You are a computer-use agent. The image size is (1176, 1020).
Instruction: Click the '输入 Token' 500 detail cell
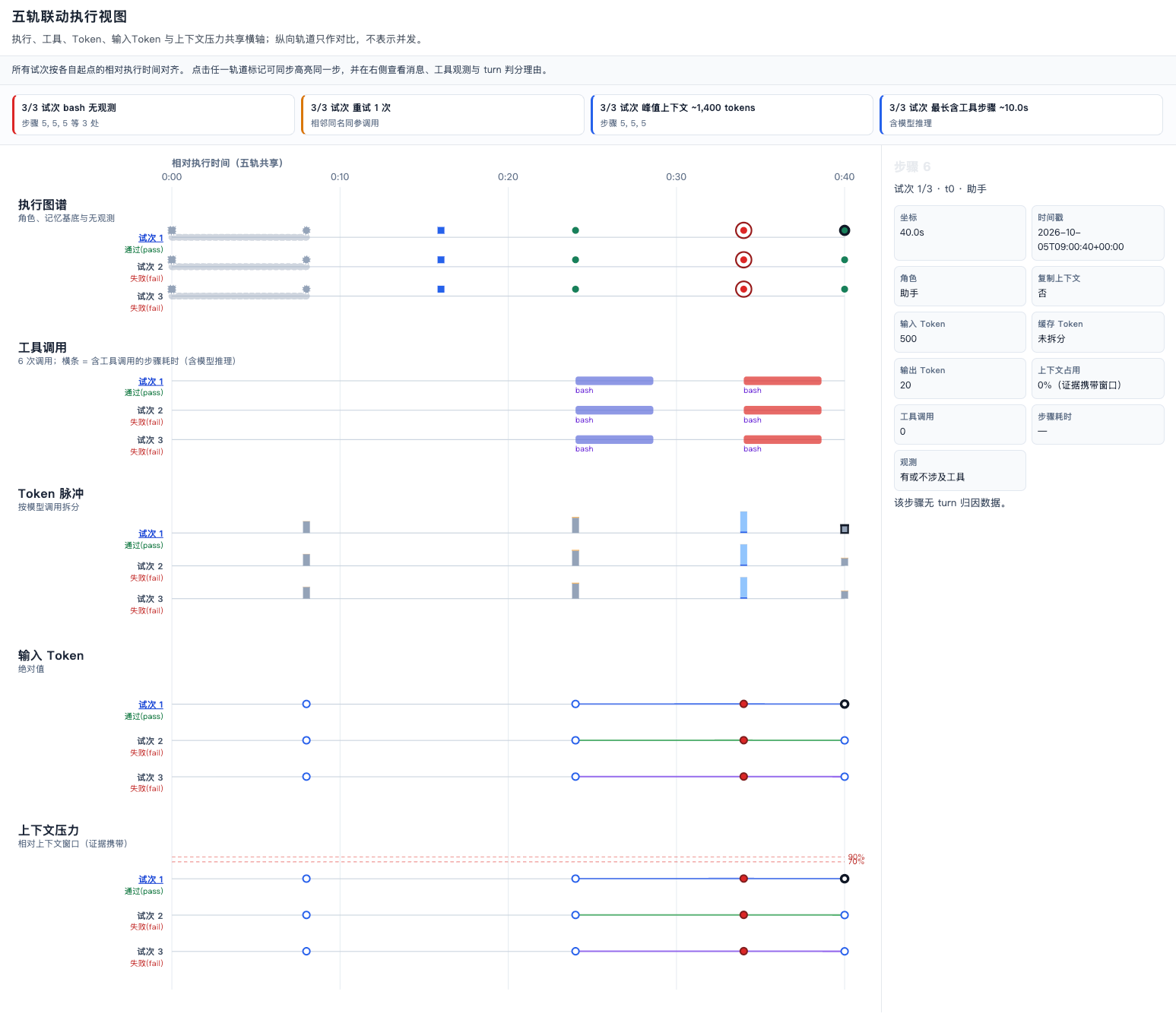coord(960,332)
